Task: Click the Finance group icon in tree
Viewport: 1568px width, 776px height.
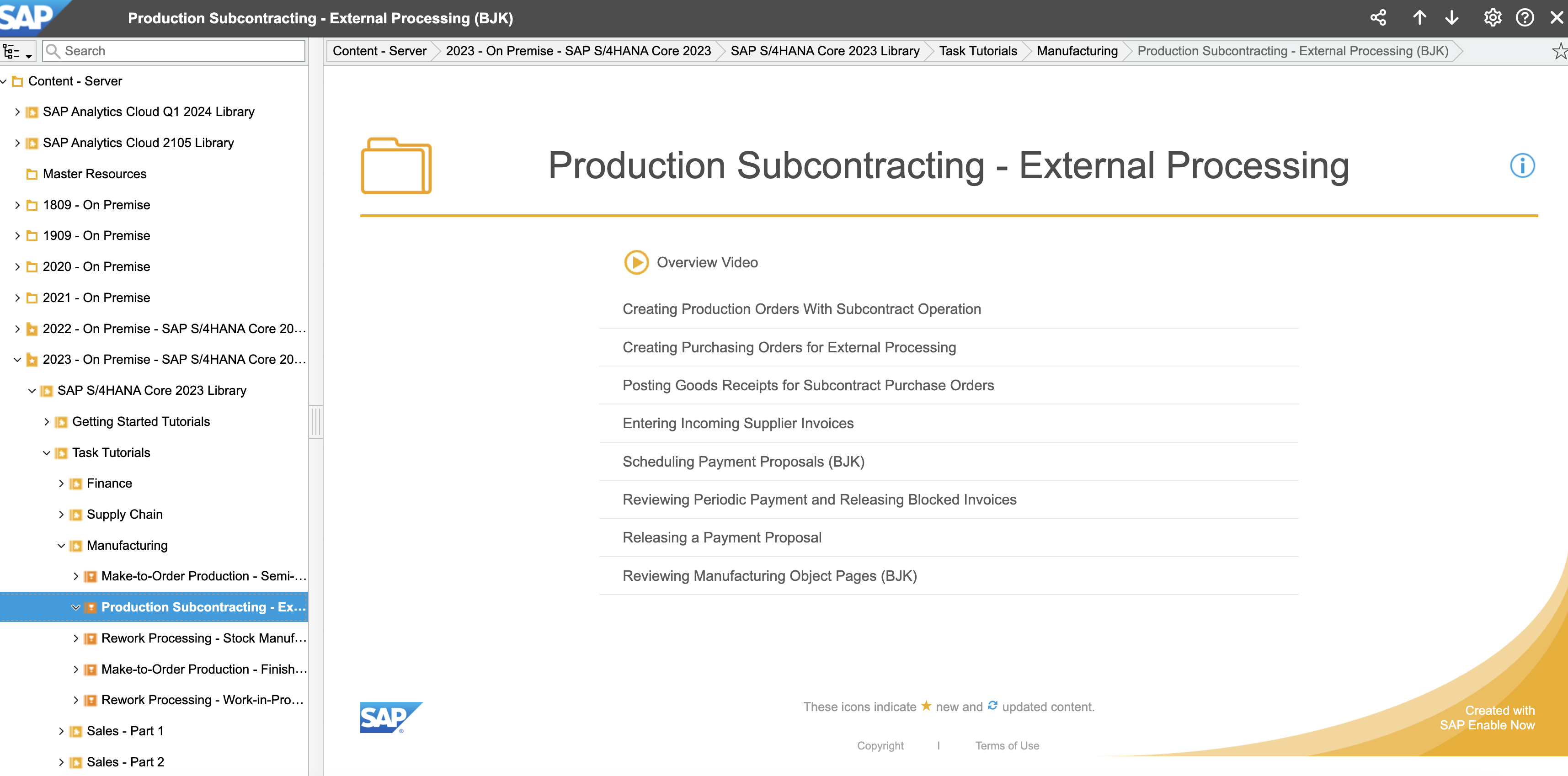Action: [x=76, y=484]
